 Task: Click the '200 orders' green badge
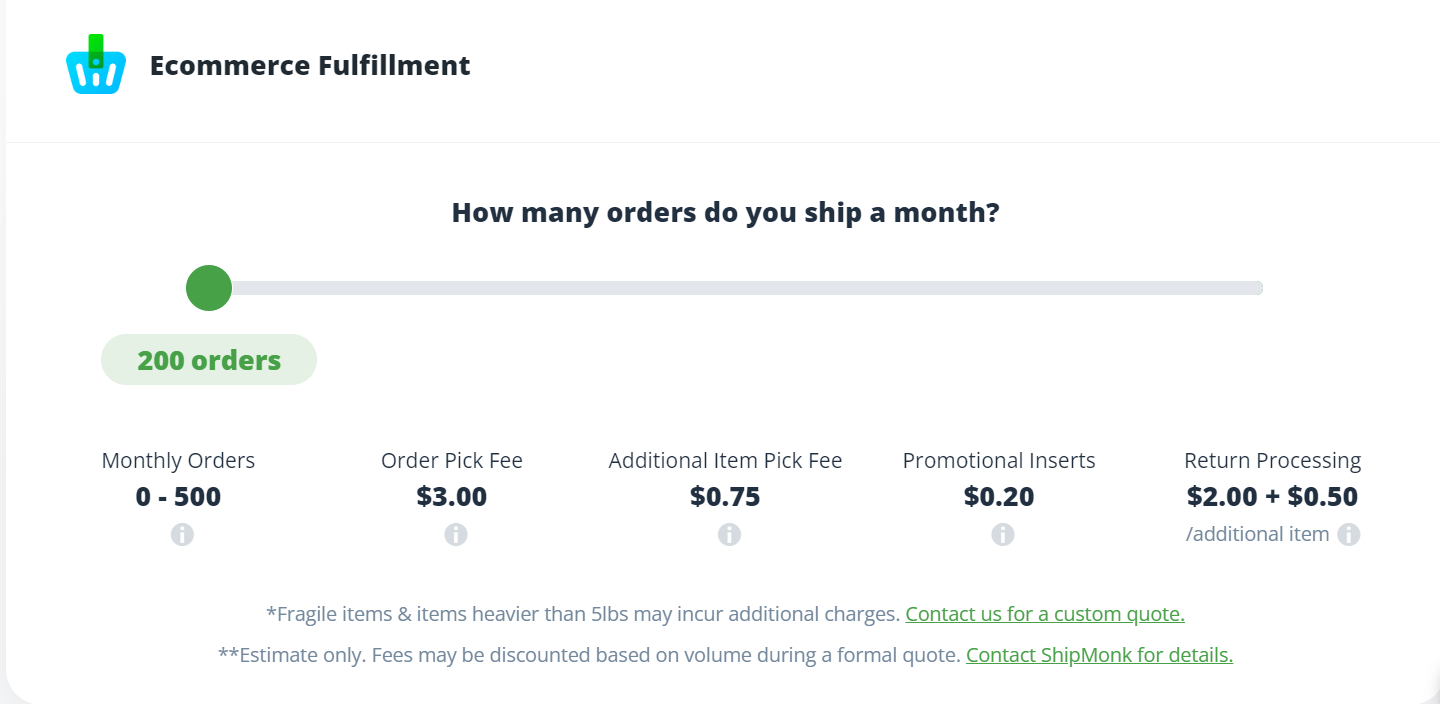pyautogui.click(x=209, y=360)
